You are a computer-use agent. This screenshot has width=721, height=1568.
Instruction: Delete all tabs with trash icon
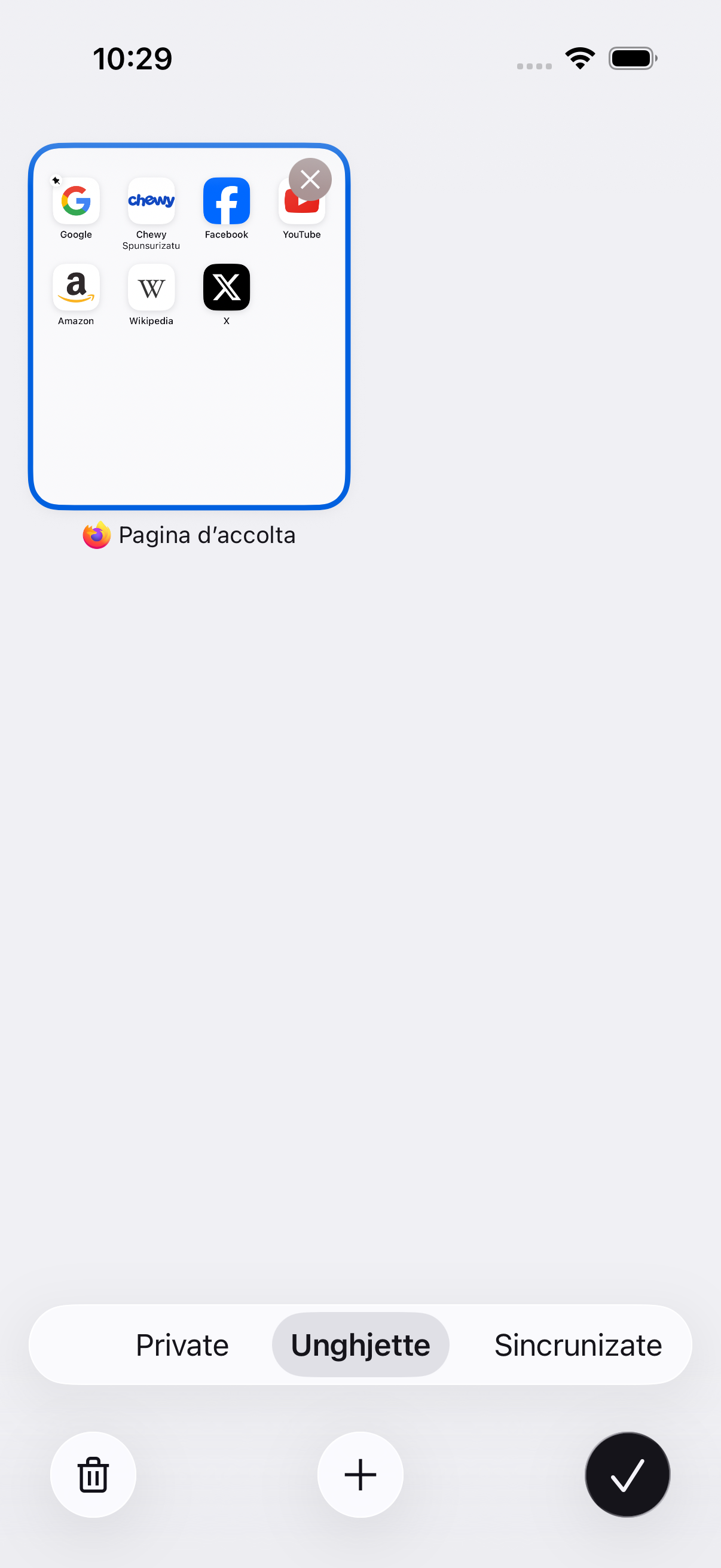(93, 1474)
